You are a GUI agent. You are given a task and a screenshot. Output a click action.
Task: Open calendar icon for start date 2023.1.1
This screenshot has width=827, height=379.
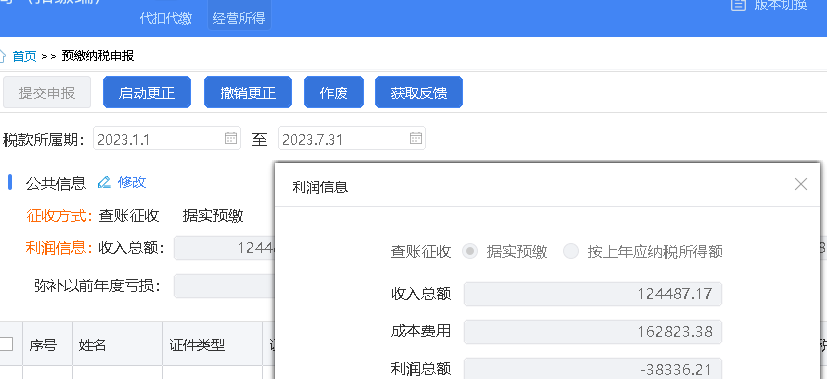(x=231, y=139)
